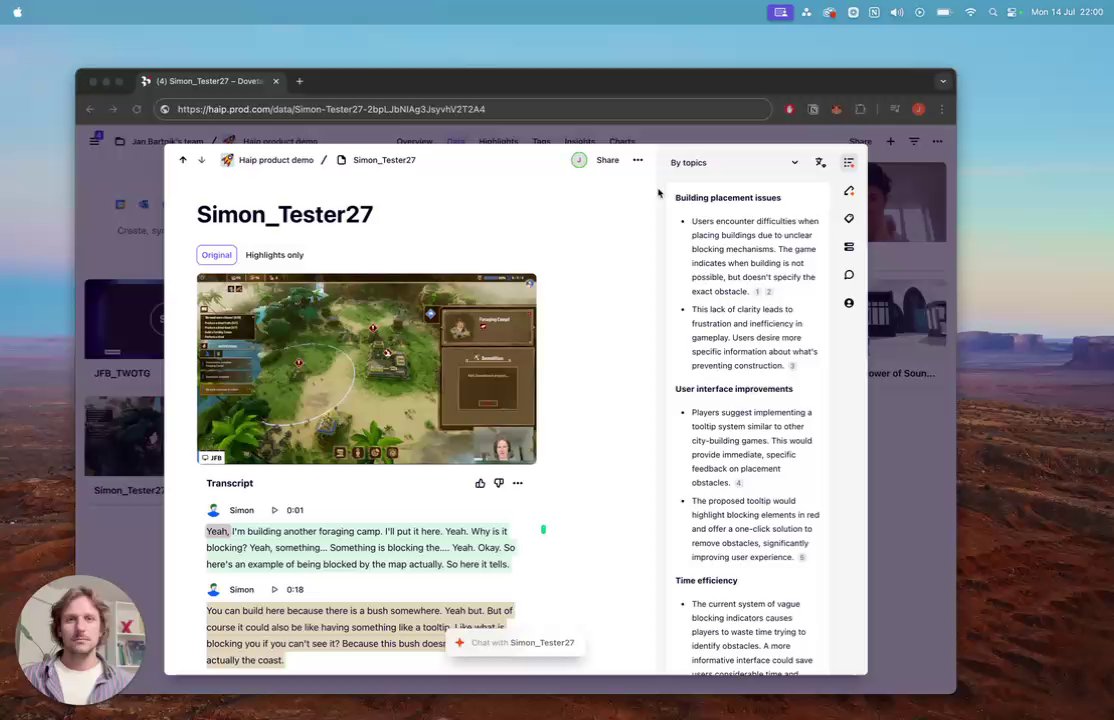The height and width of the screenshot is (720, 1114).
Task: Open Haip product demo breadcrumb link
Action: [x=276, y=160]
